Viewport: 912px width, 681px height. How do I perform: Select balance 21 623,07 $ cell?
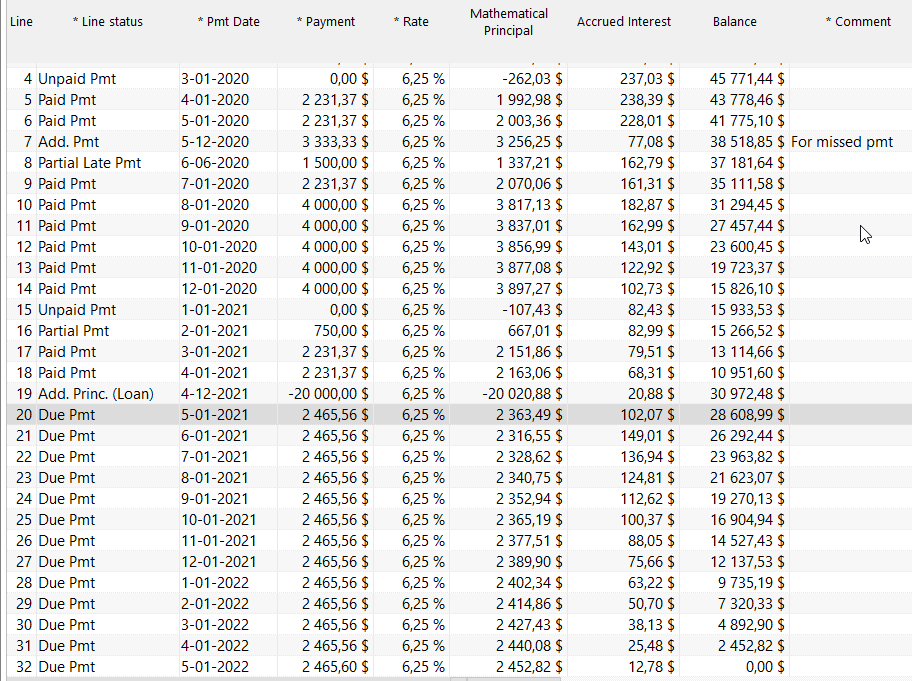click(x=735, y=477)
